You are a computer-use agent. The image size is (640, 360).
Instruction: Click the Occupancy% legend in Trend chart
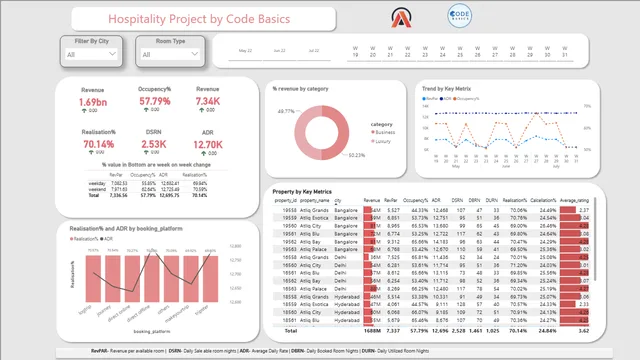(466, 99)
